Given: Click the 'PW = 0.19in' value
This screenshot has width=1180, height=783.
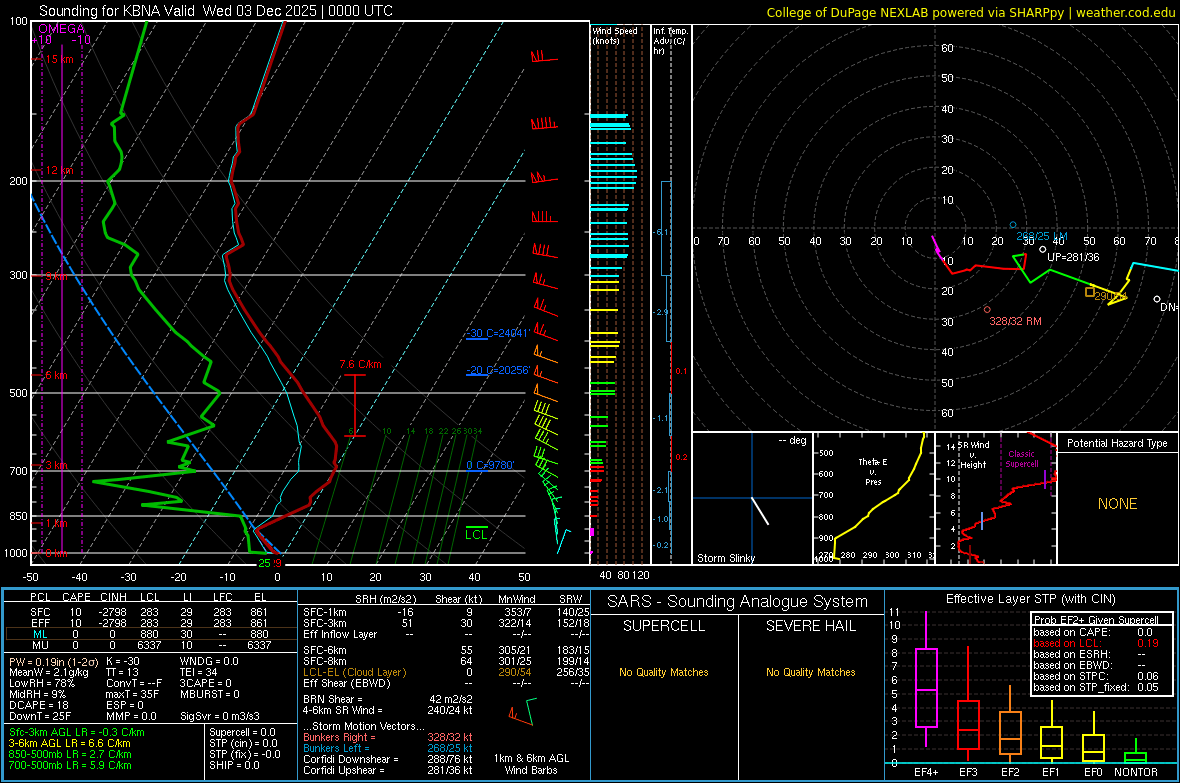Looking at the screenshot, I should (x=51, y=662).
